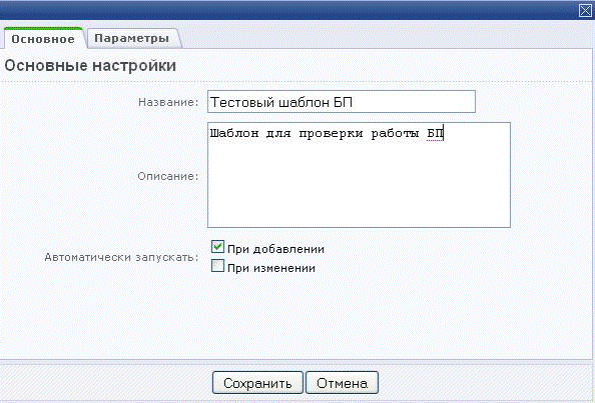Click the blue dialog title bar
595x403 pixels.
click(x=288, y=10)
